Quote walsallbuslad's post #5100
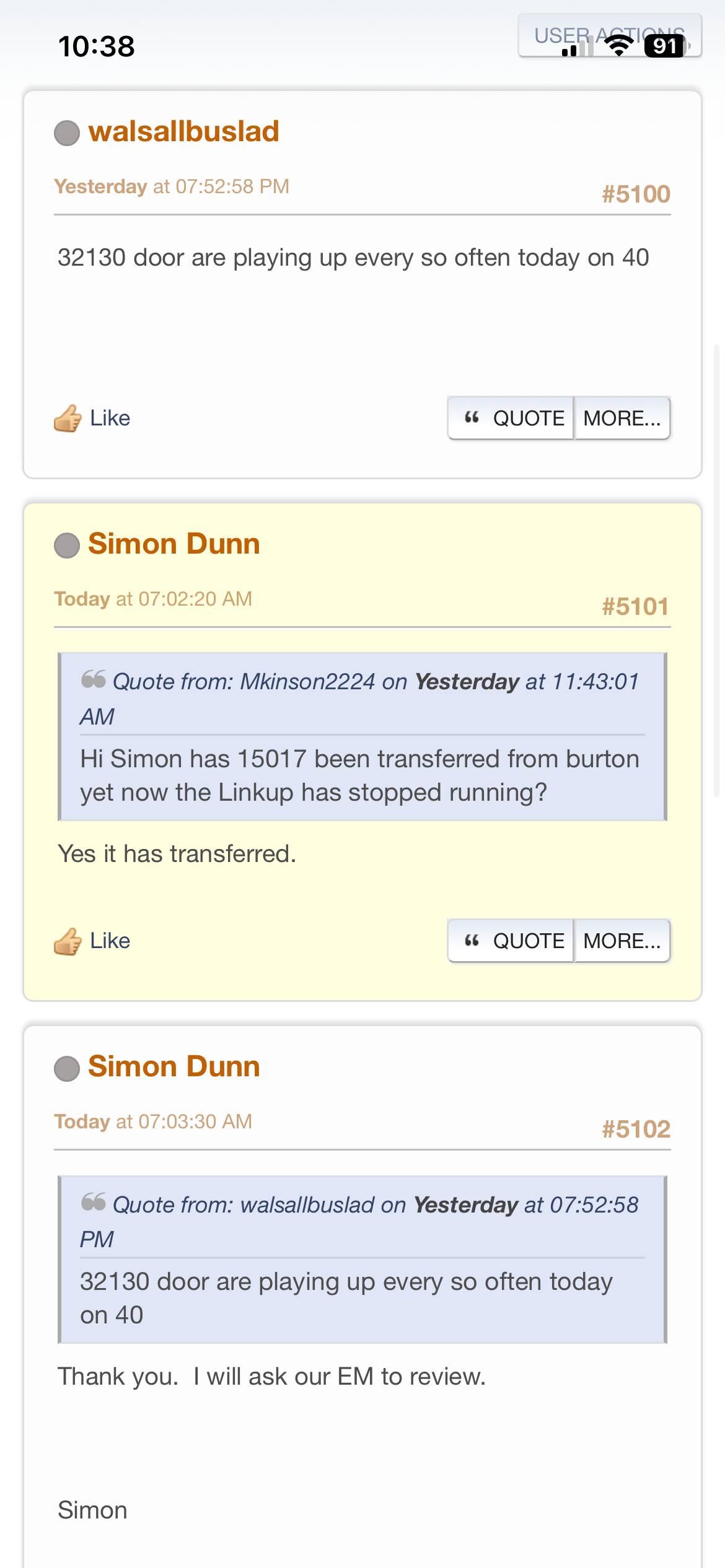The image size is (725, 1568). tap(511, 419)
